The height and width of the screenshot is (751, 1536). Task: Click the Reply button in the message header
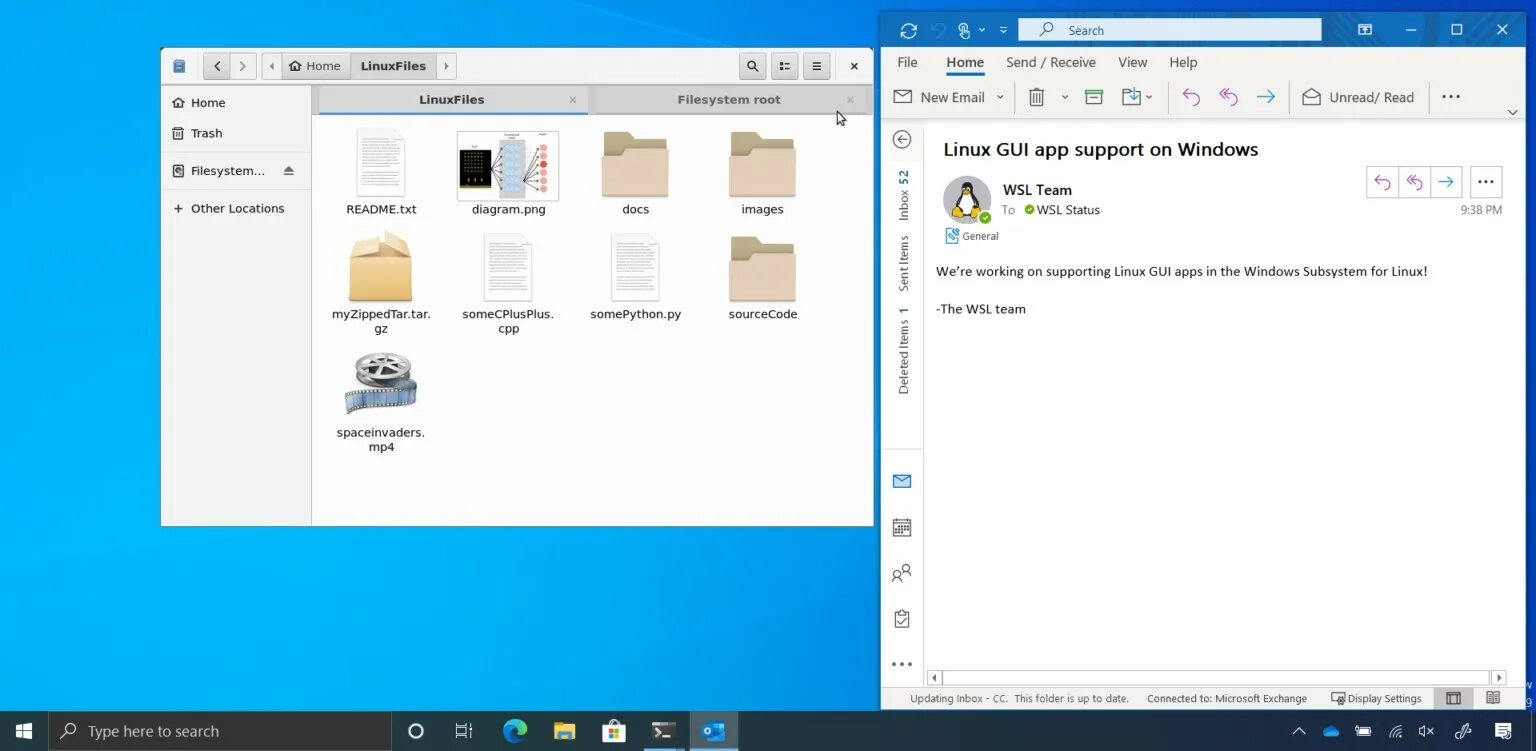[1382, 182]
